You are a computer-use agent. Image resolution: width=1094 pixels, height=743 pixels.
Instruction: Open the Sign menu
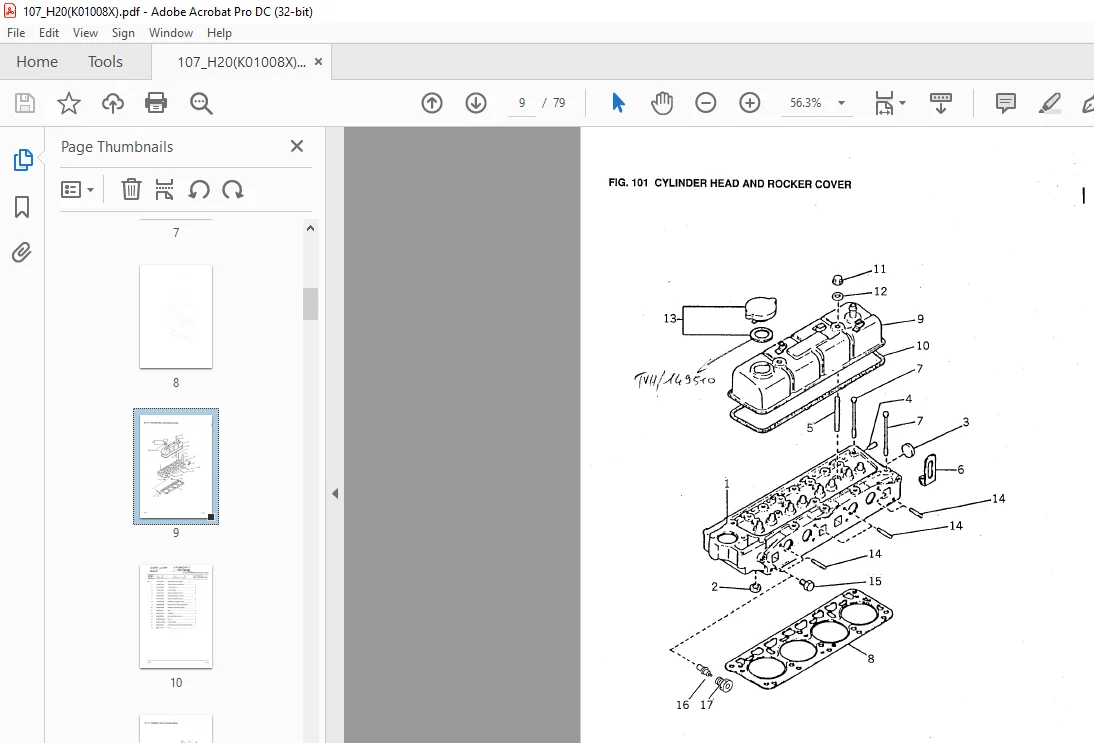[x=123, y=33]
